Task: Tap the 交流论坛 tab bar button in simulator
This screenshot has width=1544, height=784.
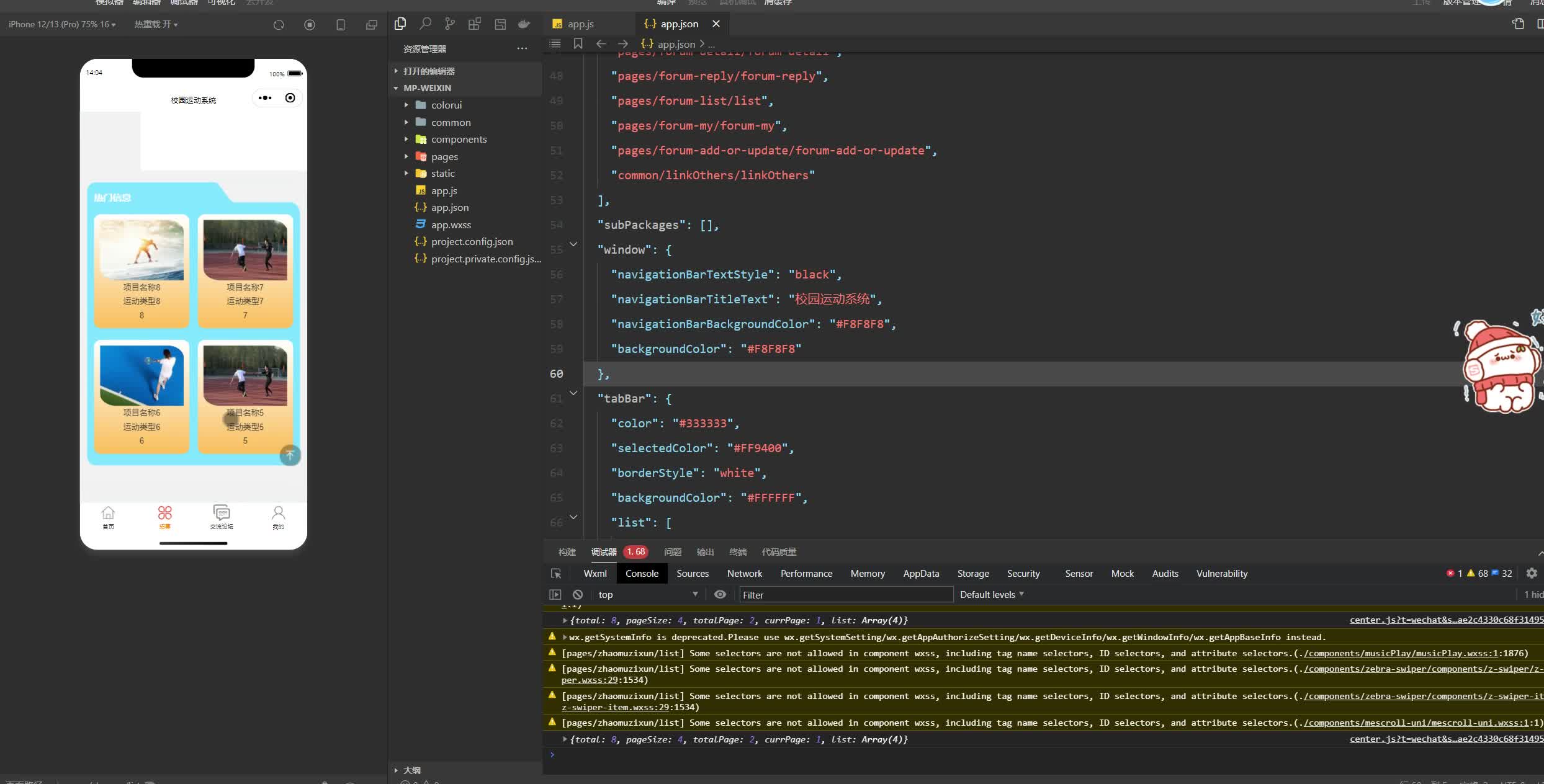Action: tap(222, 517)
